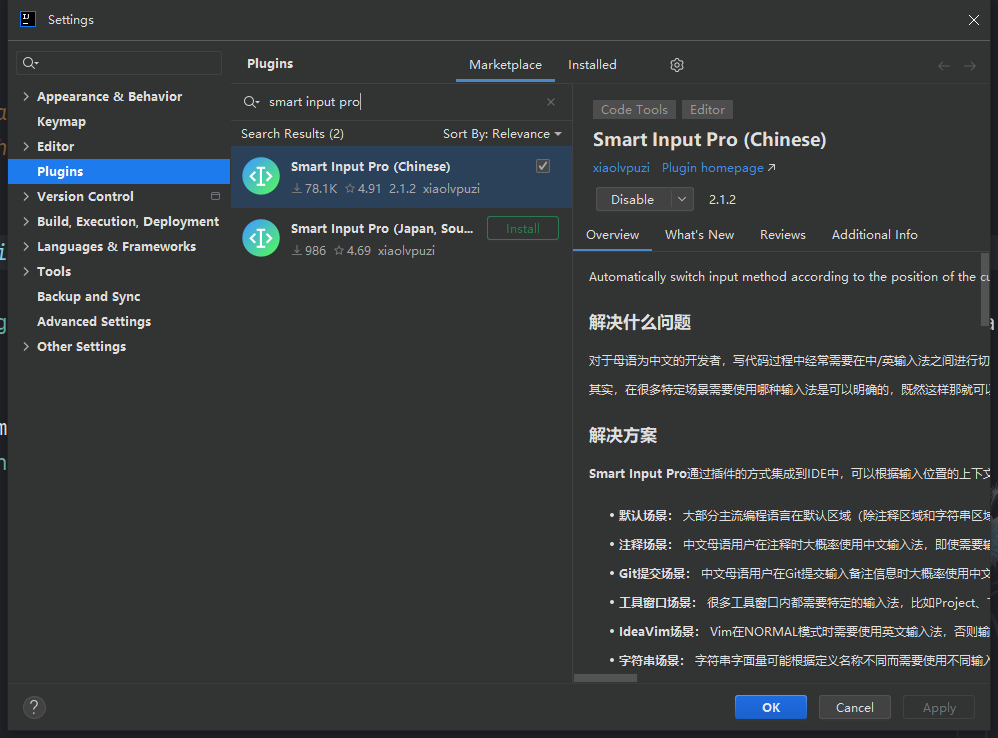Install Smart Input Pro (Japan, Sou...)

coord(523,228)
